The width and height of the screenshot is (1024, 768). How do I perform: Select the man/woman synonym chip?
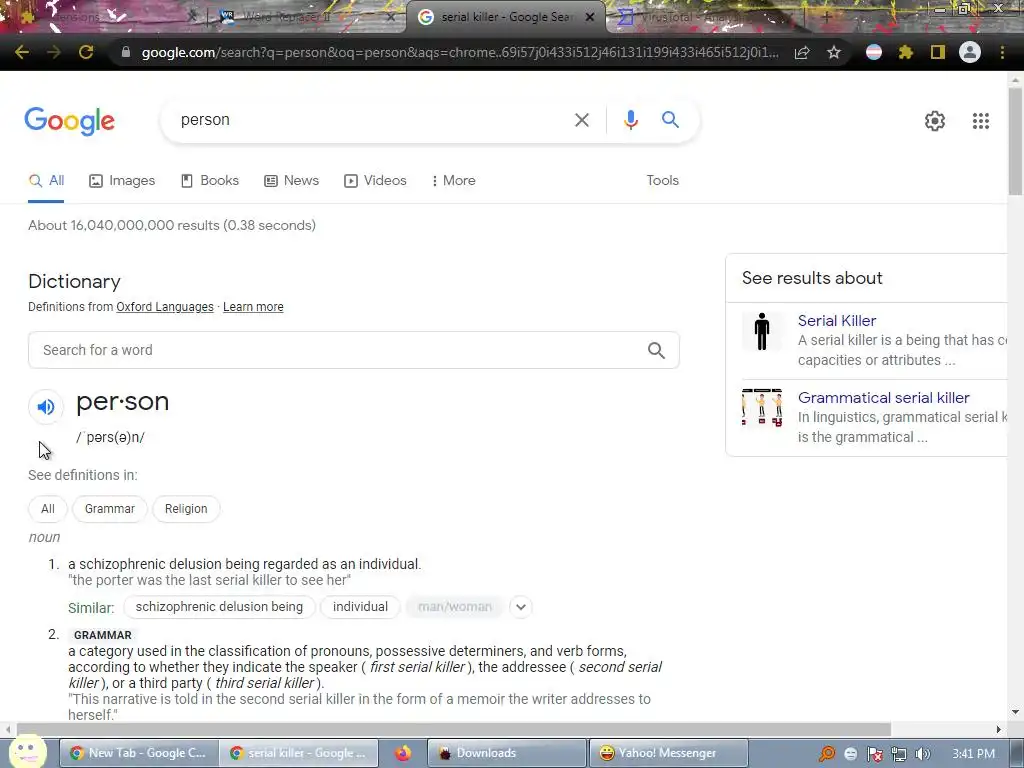pyautogui.click(x=455, y=607)
